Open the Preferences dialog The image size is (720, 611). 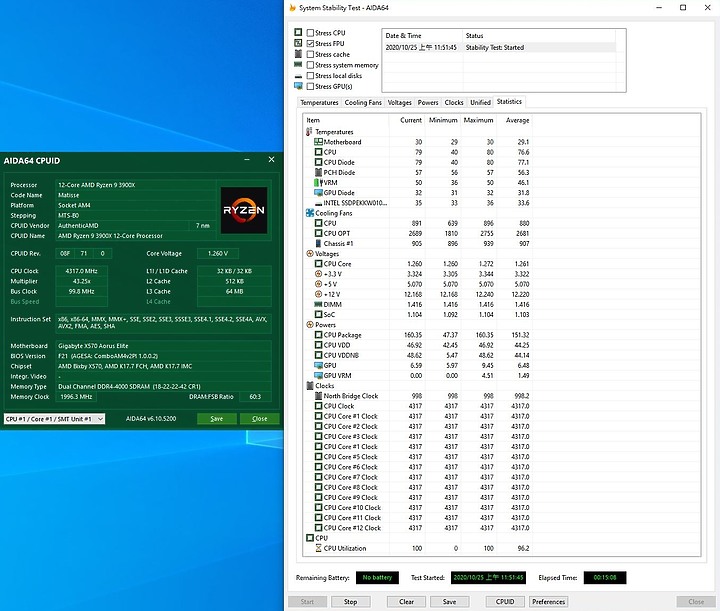548,602
